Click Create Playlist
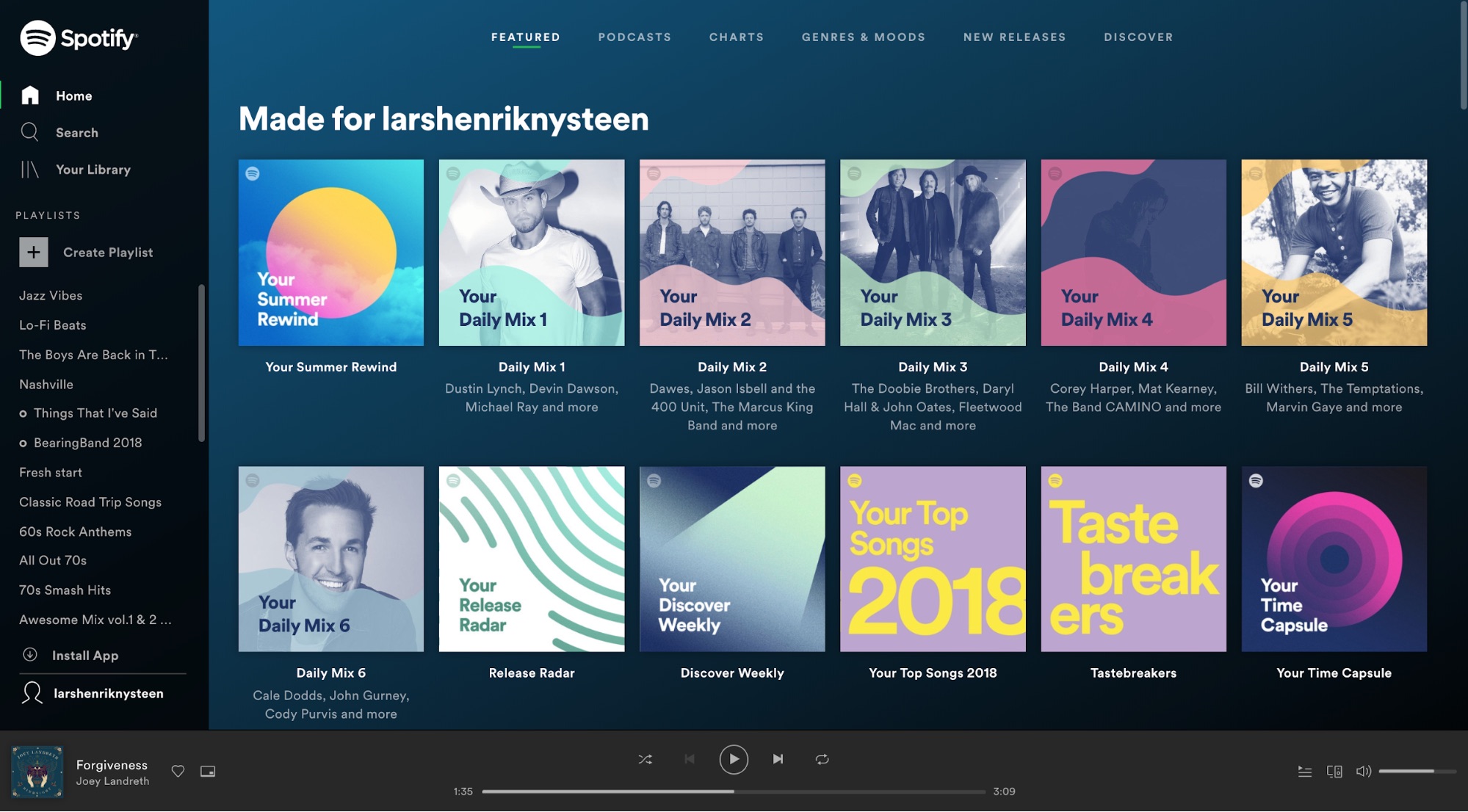Screen dimensions: 1468x812 click(x=108, y=252)
